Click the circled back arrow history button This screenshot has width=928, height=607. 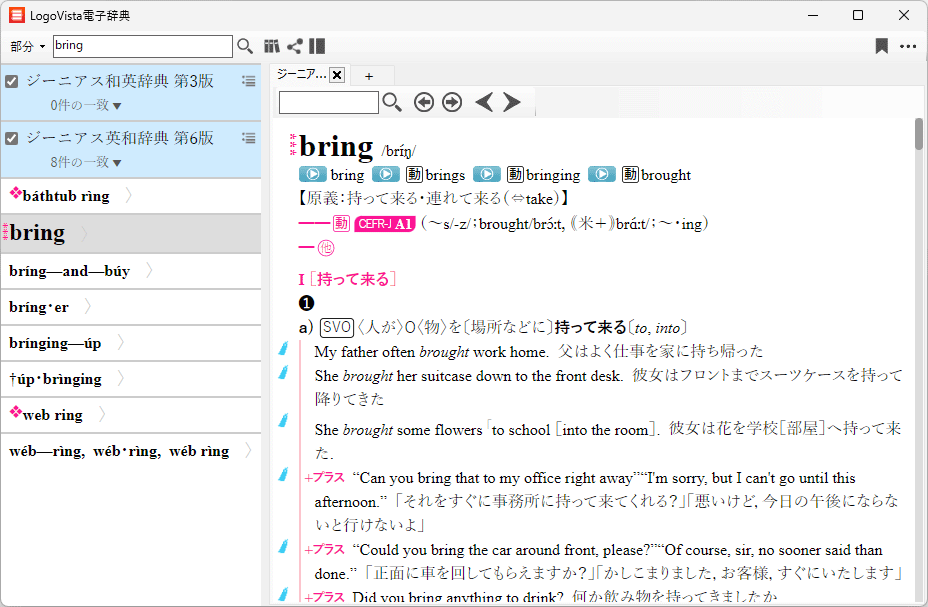[x=424, y=102]
